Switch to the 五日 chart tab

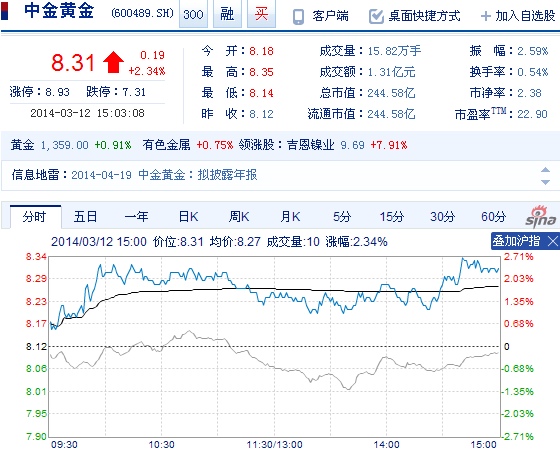tap(85, 217)
